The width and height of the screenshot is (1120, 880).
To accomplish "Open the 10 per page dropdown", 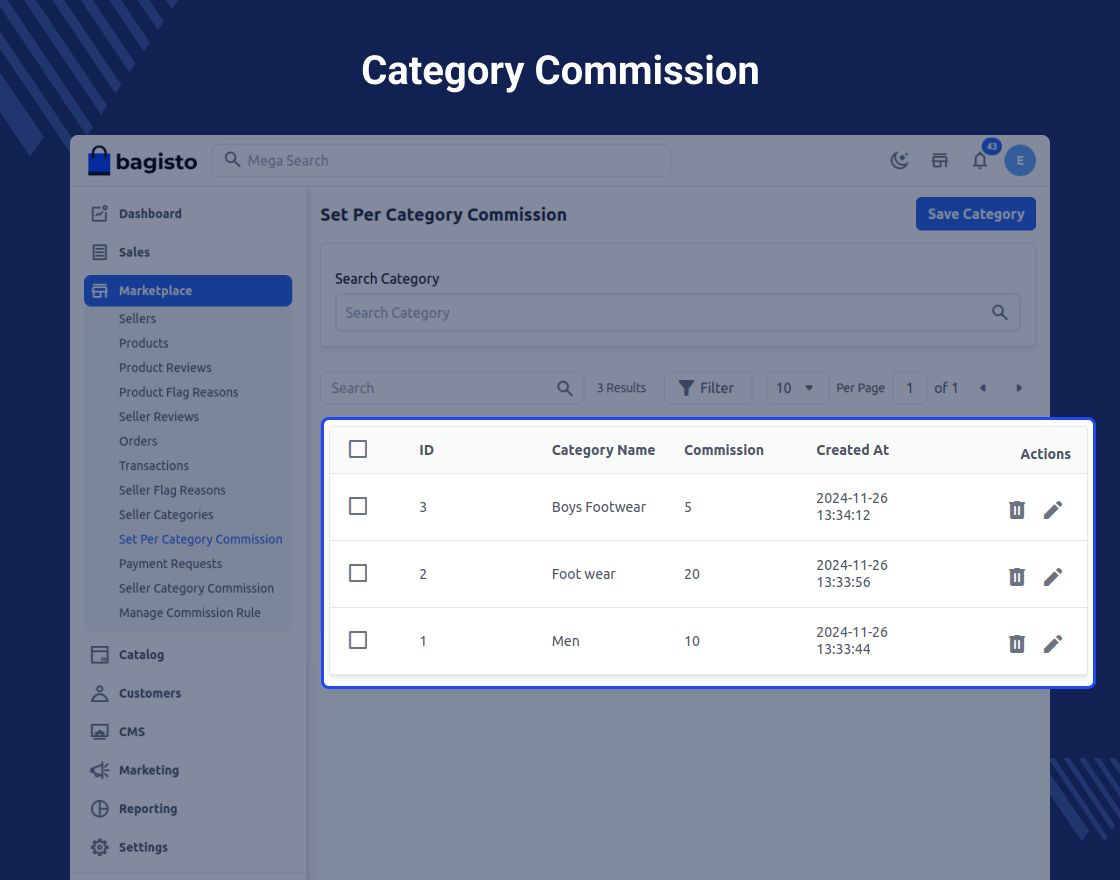I will pyautogui.click(x=797, y=388).
